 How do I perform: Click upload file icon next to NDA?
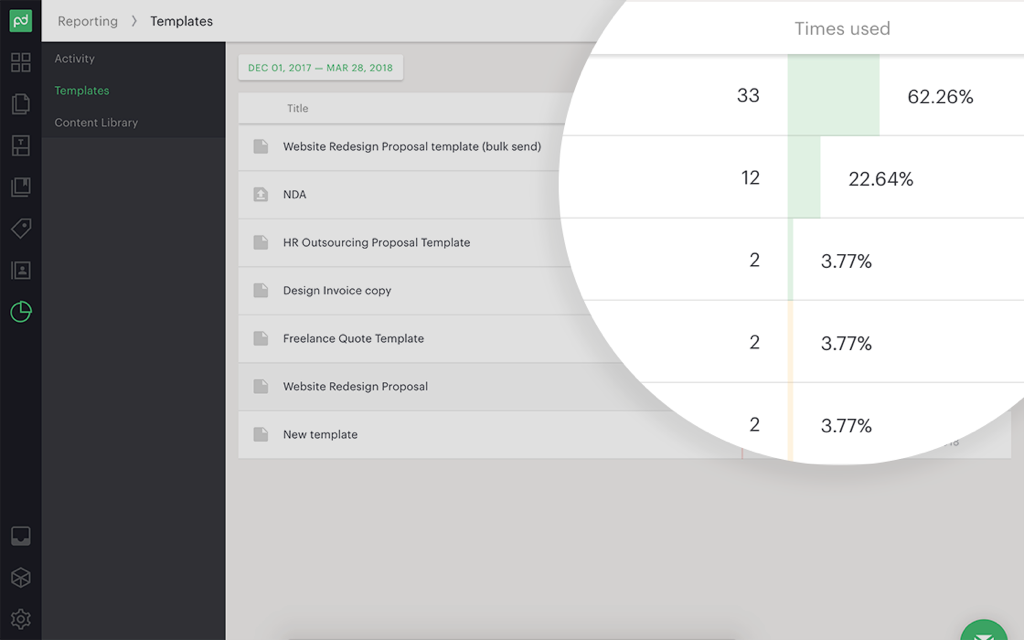click(261, 194)
